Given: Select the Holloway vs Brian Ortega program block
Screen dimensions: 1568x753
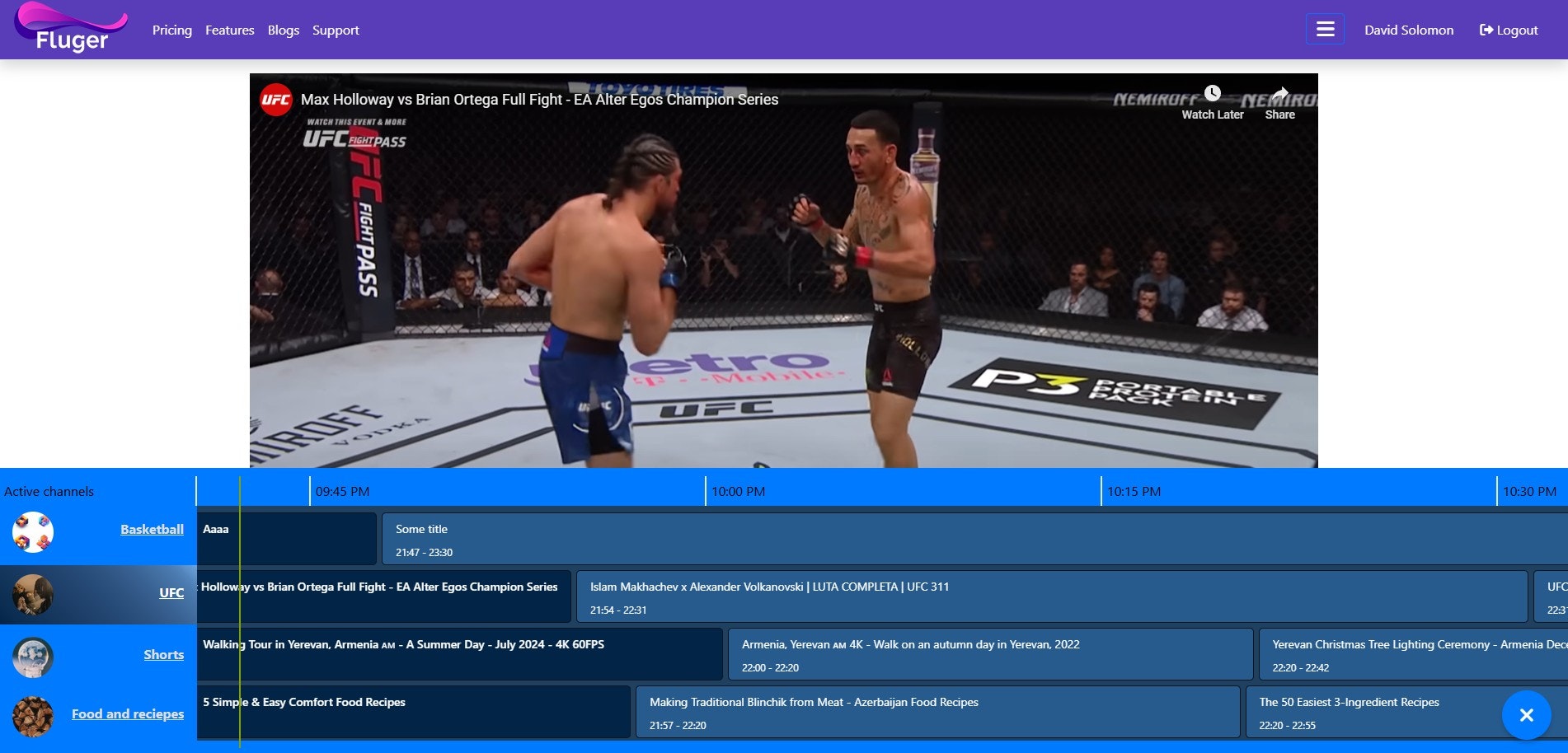Looking at the screenshot, I should (x=384, y=596).
